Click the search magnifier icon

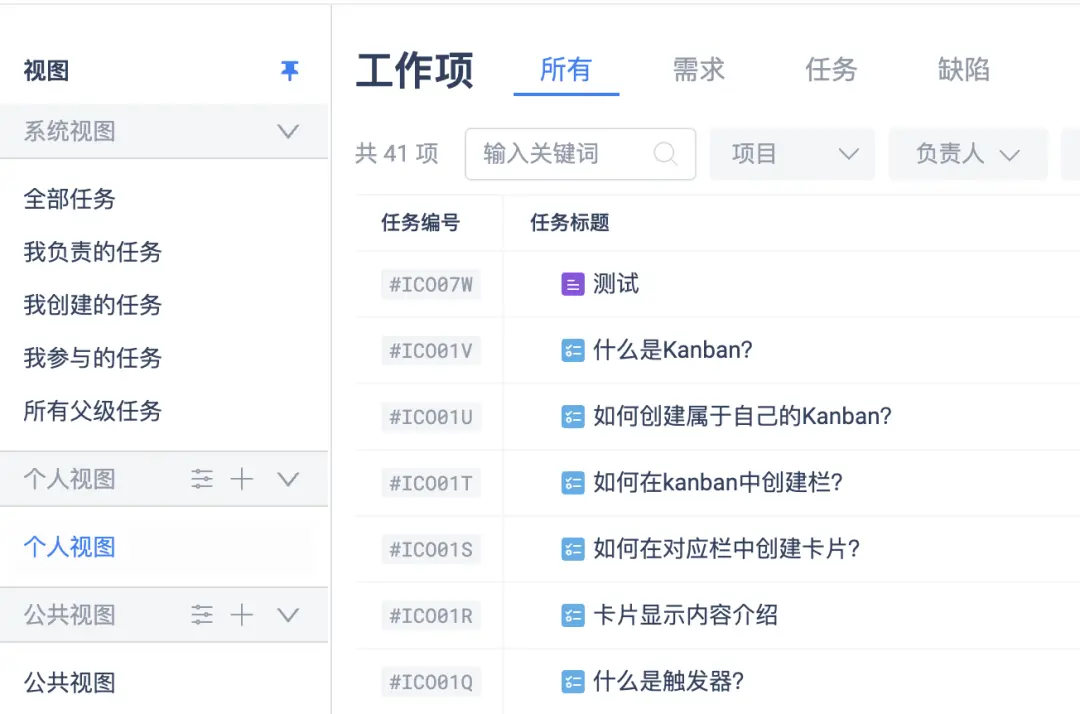[665, 154]
